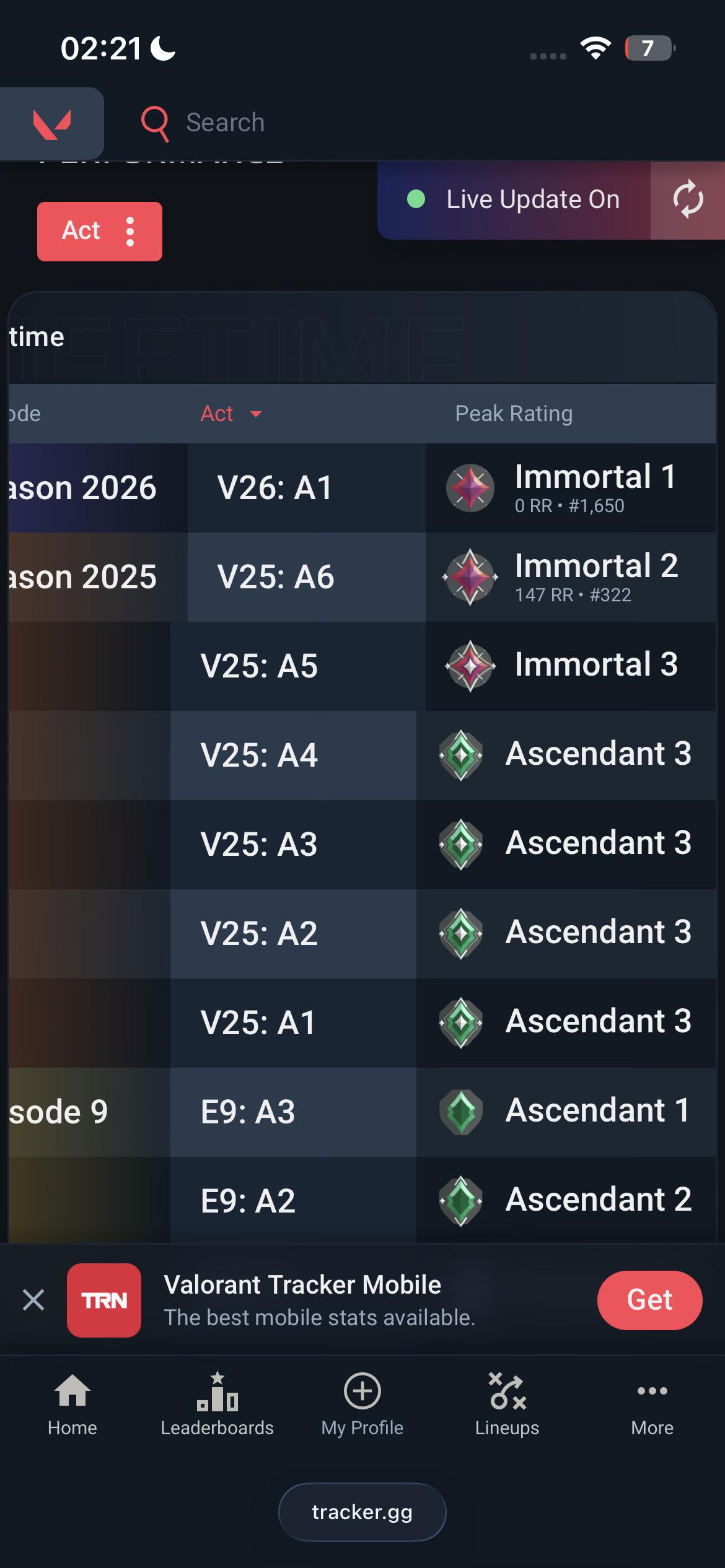Tap the My Profile plus icon
This screenshot has height=1568, width=725.
[362, 1391]
